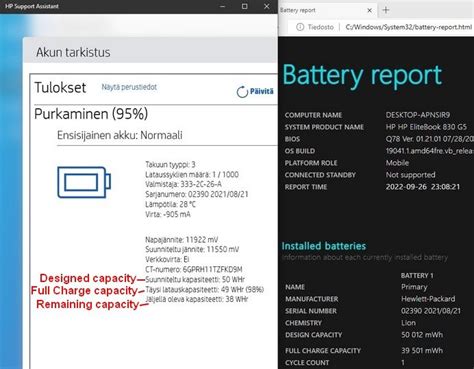Click Suunniteltu jännite: 11550 mV line
Image resolution: width=474 pixels, height=369 pixels.
pyautogui.click(x=192, y=249)
